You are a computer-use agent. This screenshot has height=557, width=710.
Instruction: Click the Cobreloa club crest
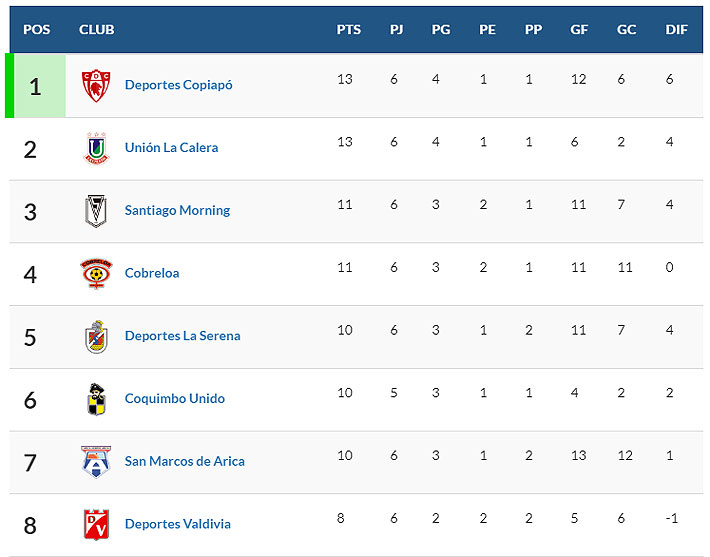pyautogui.click(x=96, y=273)
